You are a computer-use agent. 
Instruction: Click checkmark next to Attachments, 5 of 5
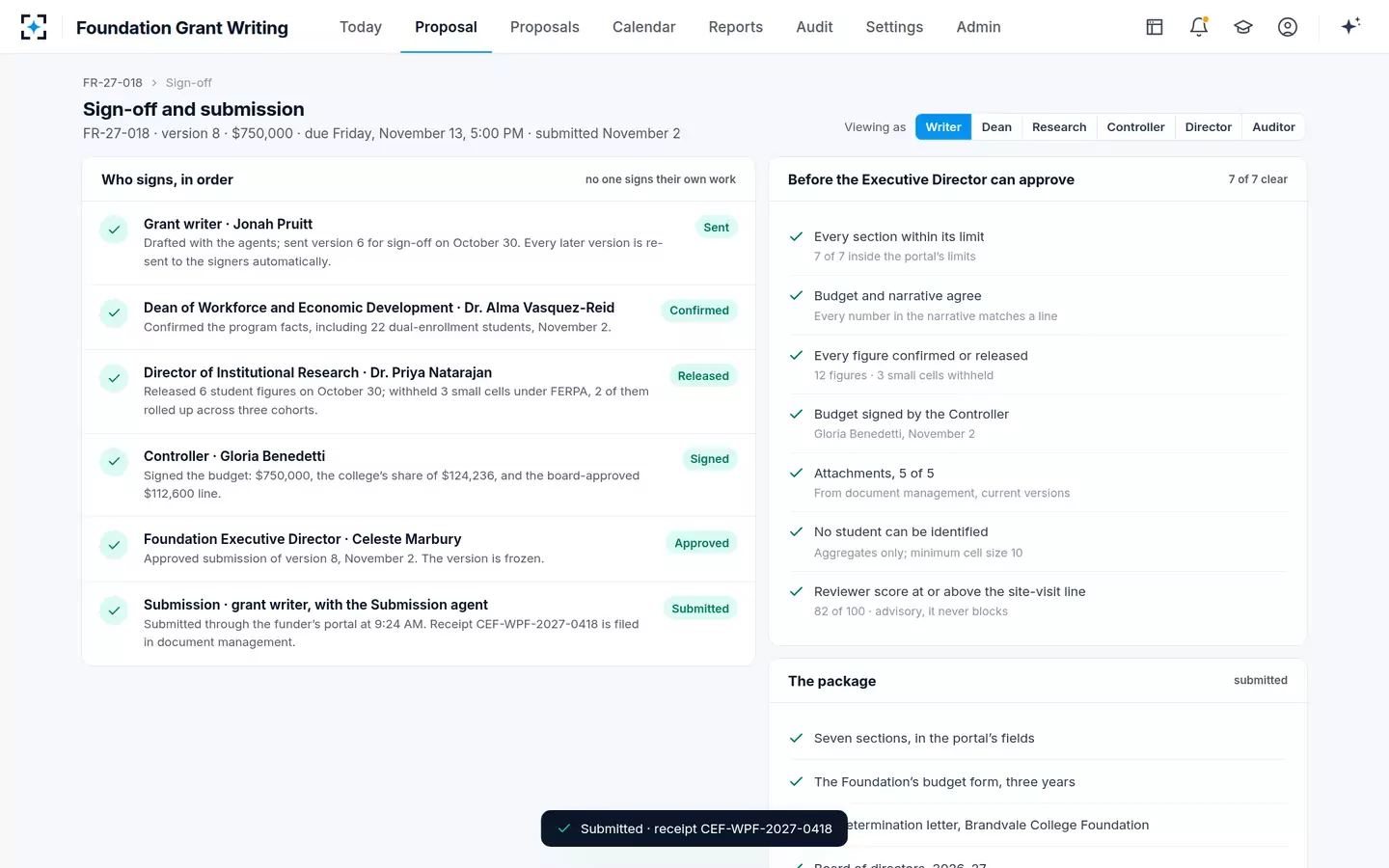click(x=797, y=474)
